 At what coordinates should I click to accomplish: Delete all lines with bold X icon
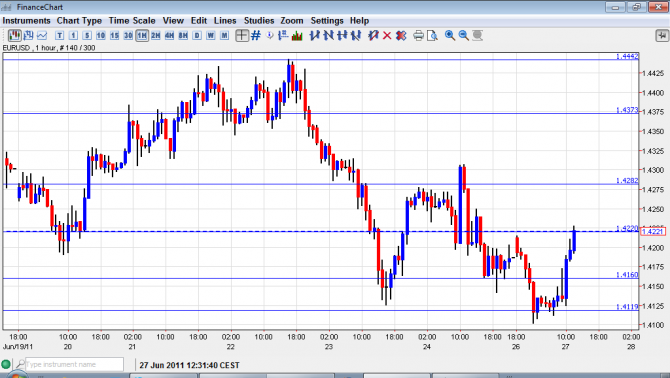pos(401,35)
